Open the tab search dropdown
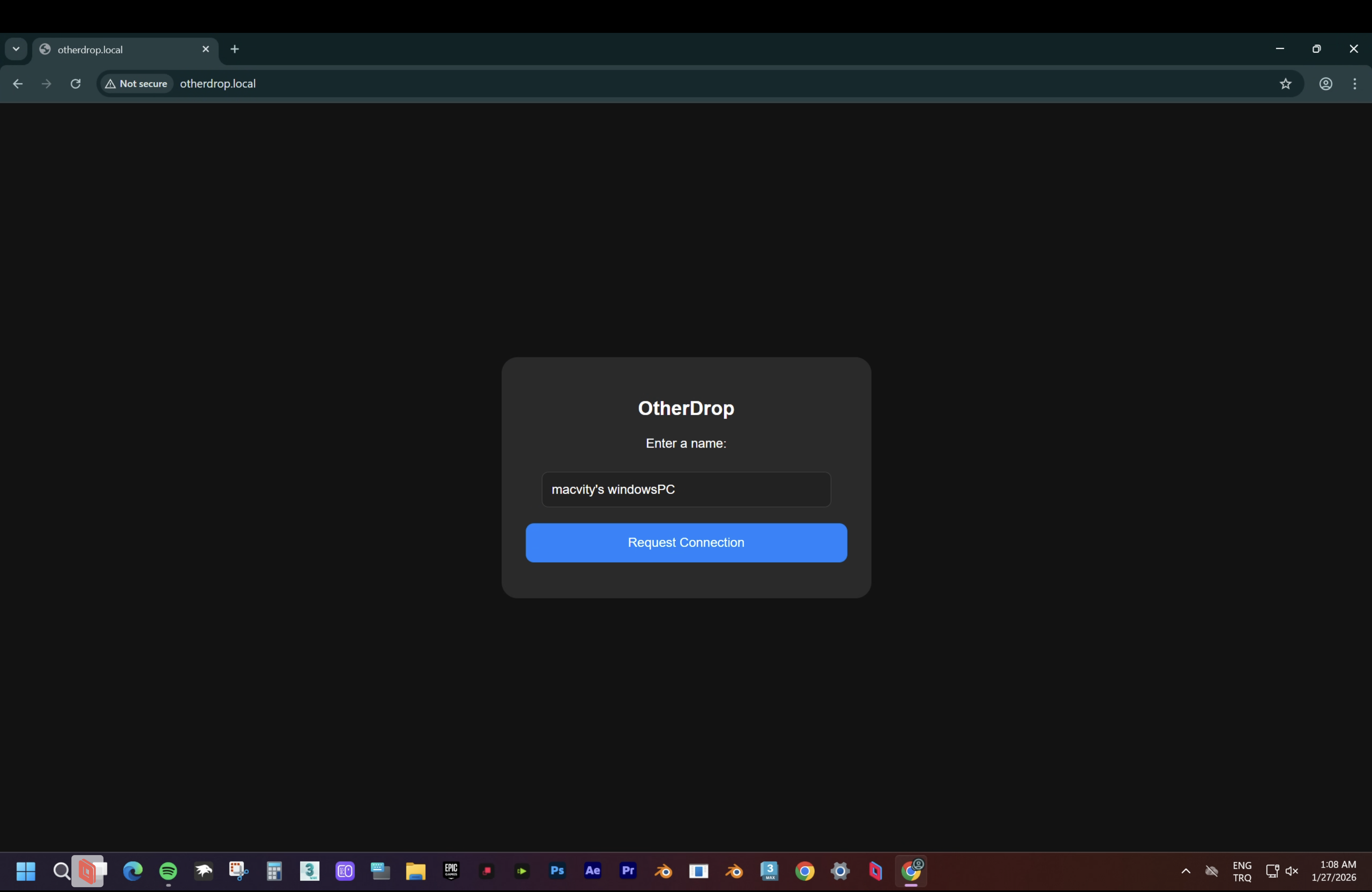The height and width of the screenshot is (892, 1372). coord(16,49)
